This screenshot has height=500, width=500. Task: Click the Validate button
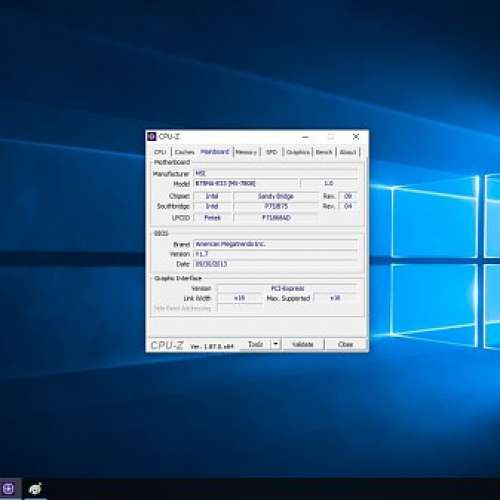pos(303,344)
